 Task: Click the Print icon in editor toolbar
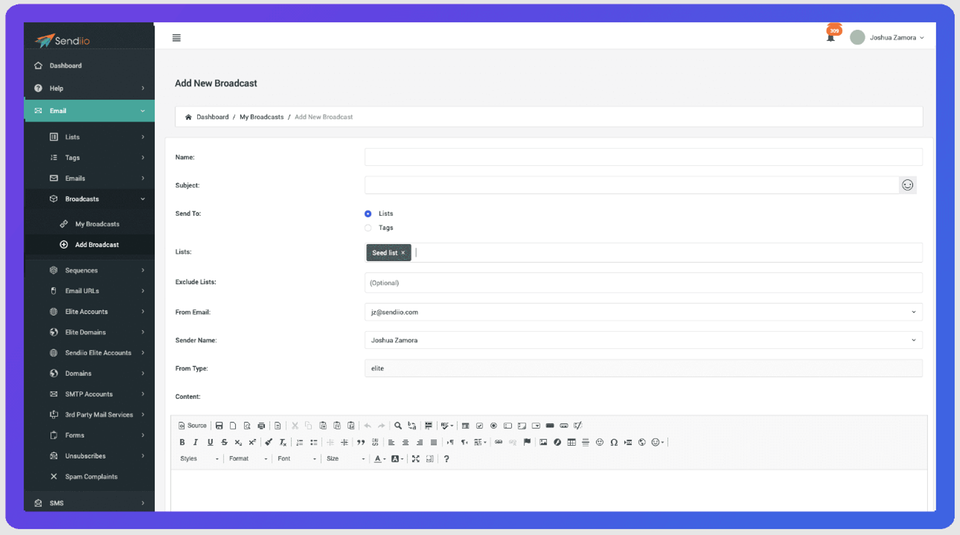(x=261, y=425)
